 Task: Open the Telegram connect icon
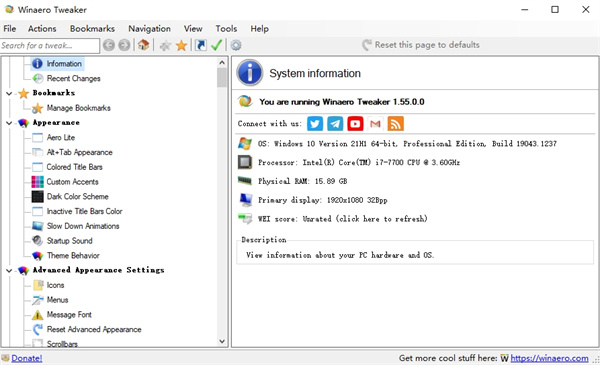click(335, 124)
